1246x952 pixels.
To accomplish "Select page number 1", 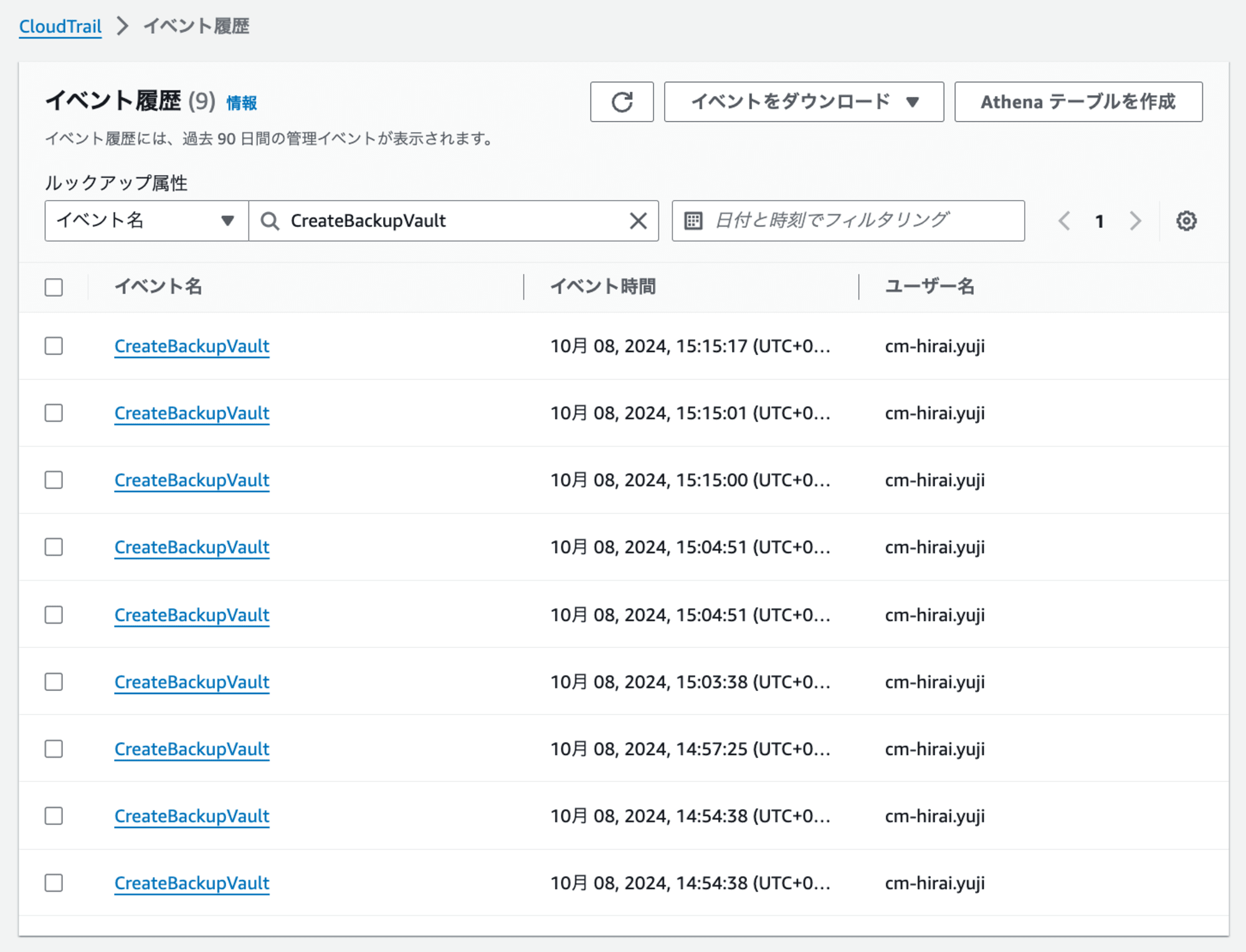I will click(1100, 221).
